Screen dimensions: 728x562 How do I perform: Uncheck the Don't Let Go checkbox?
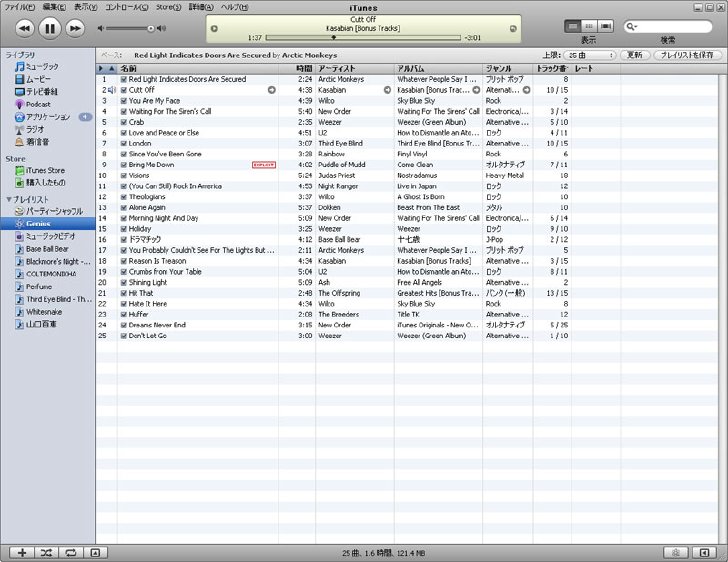[x=124, y=336]
